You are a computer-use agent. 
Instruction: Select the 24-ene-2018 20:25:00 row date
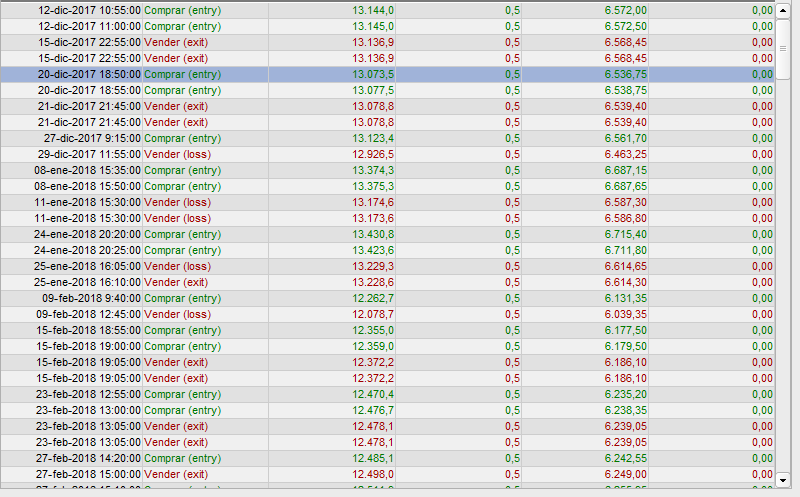pyautogui.click(x=87, y=250)
